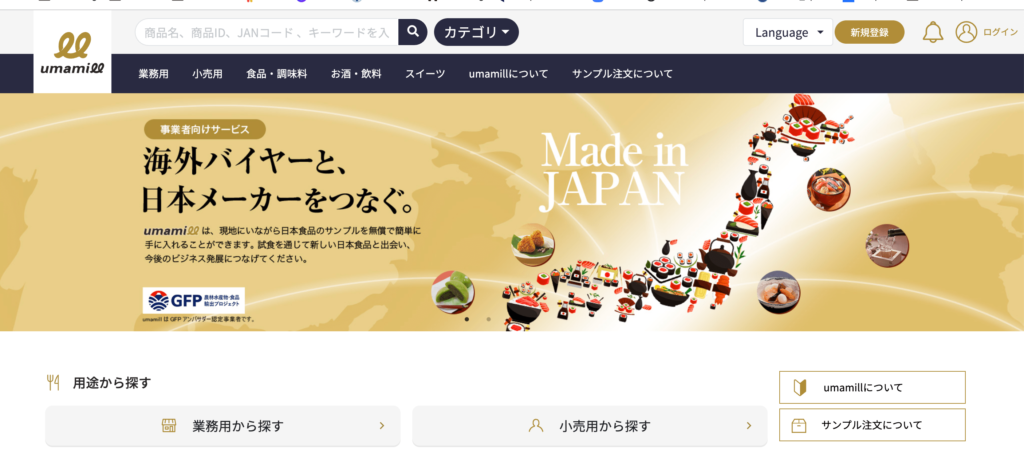Open 食品・調味料 menu item

(x=276, y=74)
